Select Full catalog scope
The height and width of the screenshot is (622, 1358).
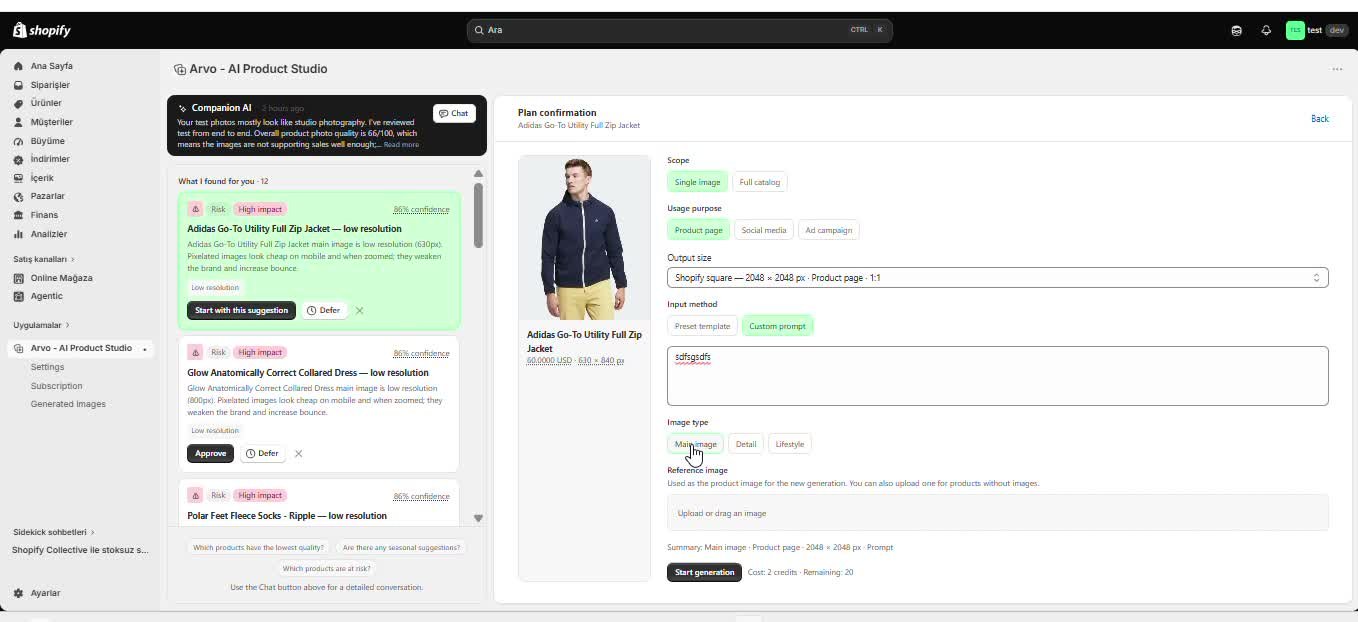760,182
